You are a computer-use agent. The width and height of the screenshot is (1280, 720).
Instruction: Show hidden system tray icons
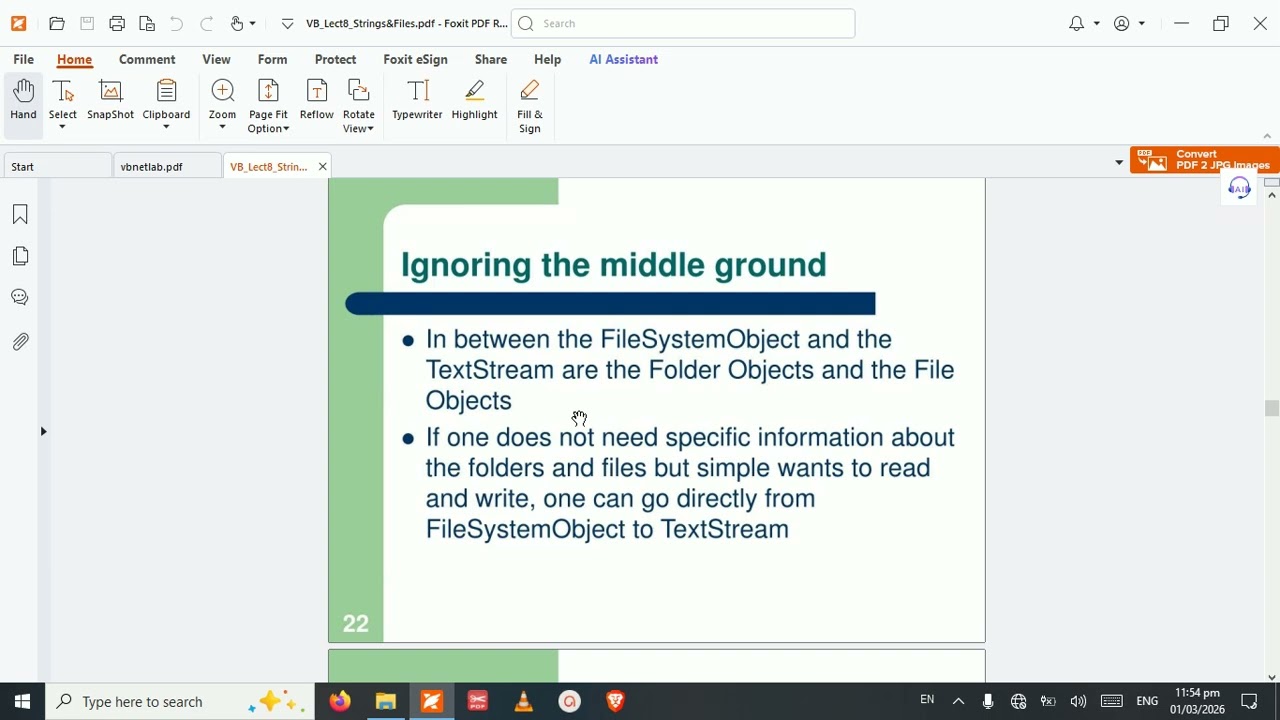(x=958, y=702)
